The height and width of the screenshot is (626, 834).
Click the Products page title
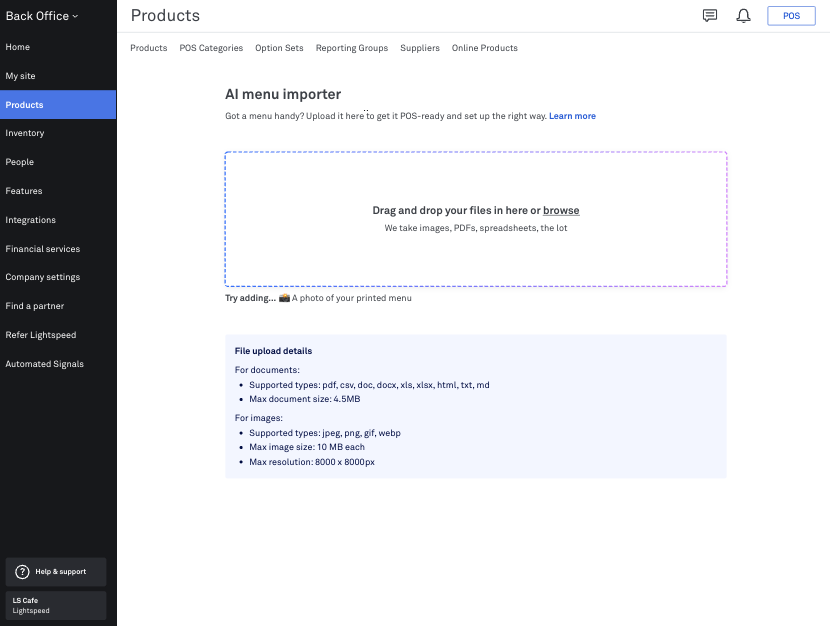[x=165, y=15]
